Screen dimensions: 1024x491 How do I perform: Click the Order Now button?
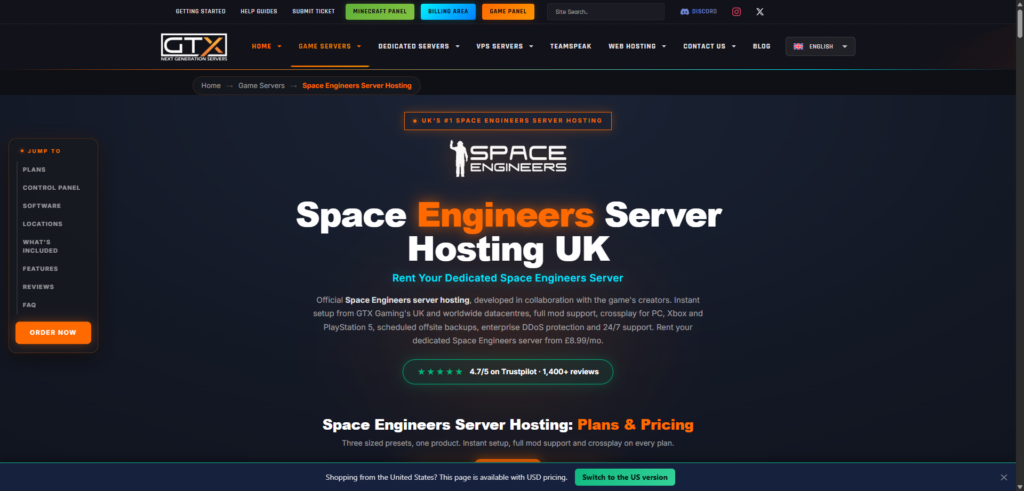(x=53, y=332)
